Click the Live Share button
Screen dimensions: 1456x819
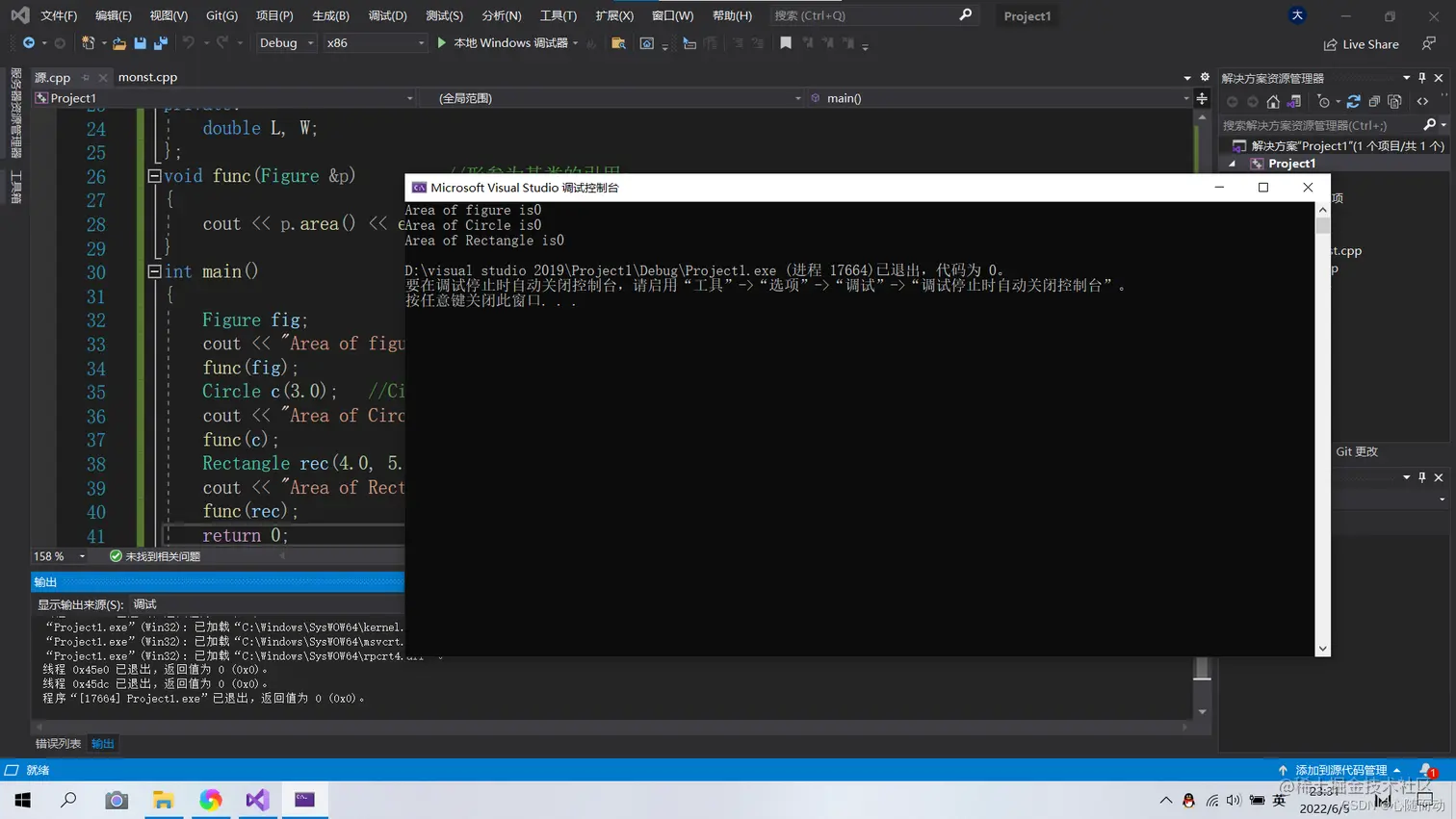click(x=1361, y=44)
